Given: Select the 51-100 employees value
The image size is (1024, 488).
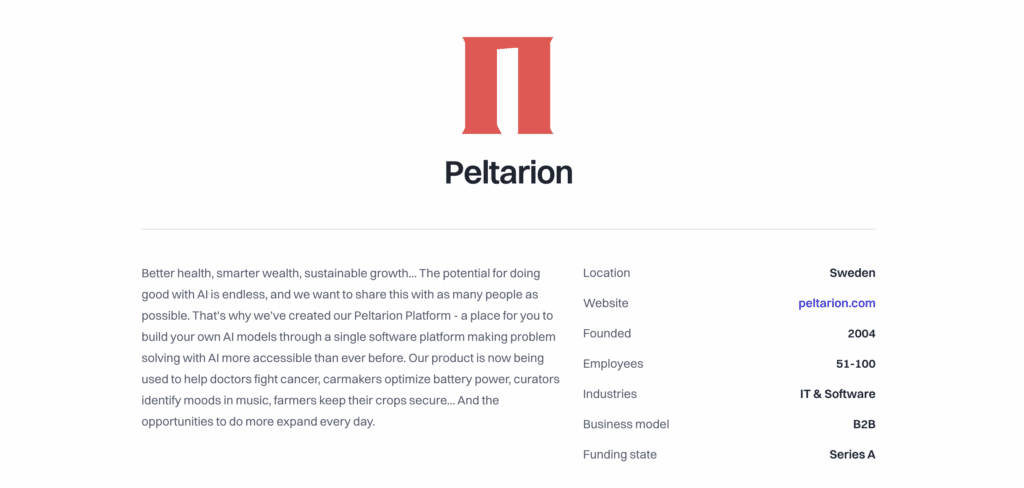Looking at the screenshot, I should click(855, 364).
